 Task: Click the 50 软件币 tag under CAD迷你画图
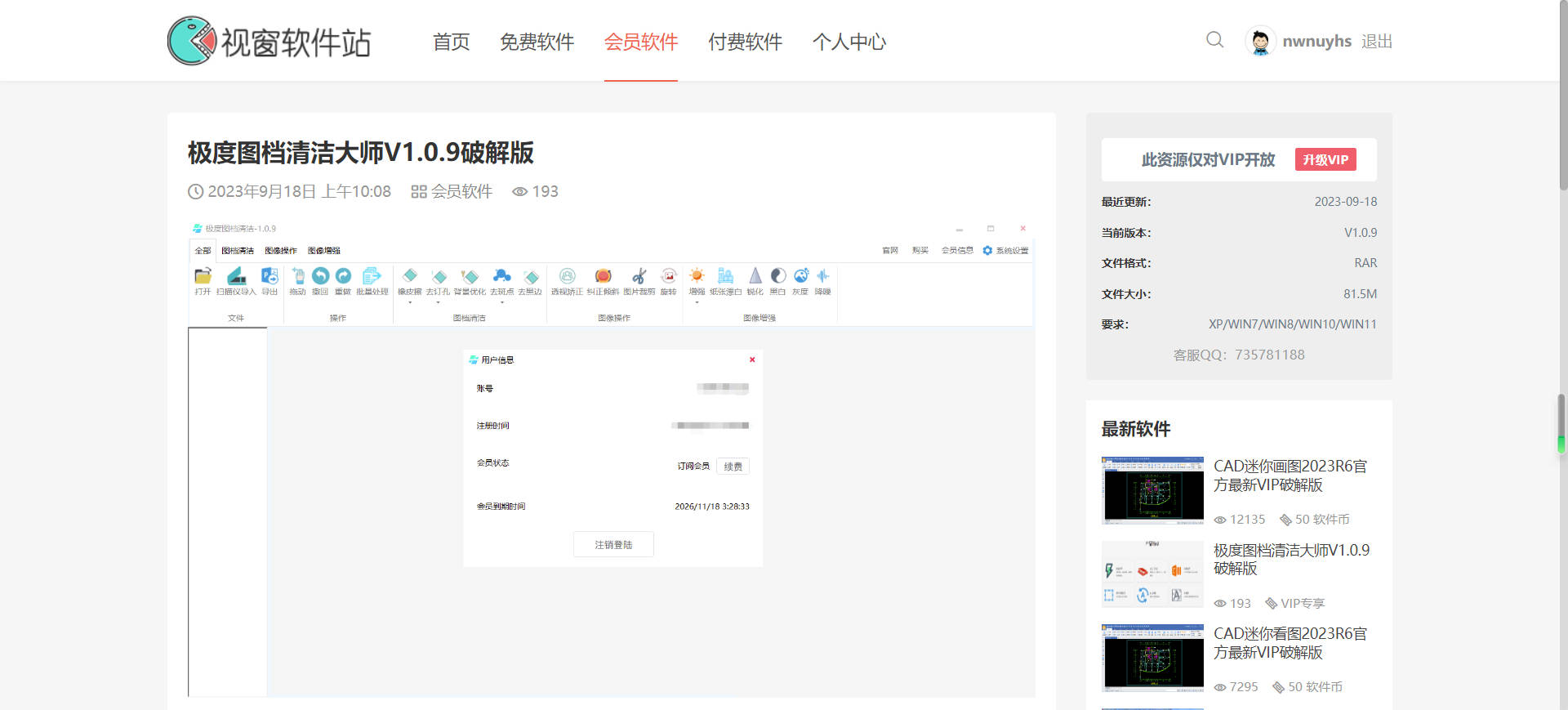coord(1314,520)
